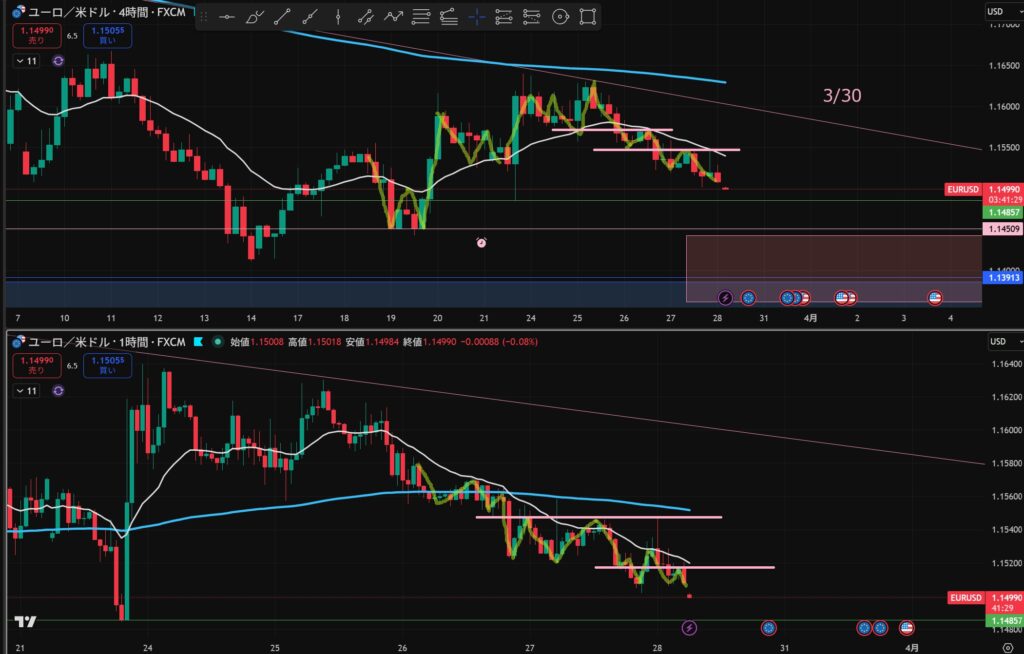Click the purple refresh icon in top chart
The width and height of the screenshot is (1024, 654).
[58, 61]
